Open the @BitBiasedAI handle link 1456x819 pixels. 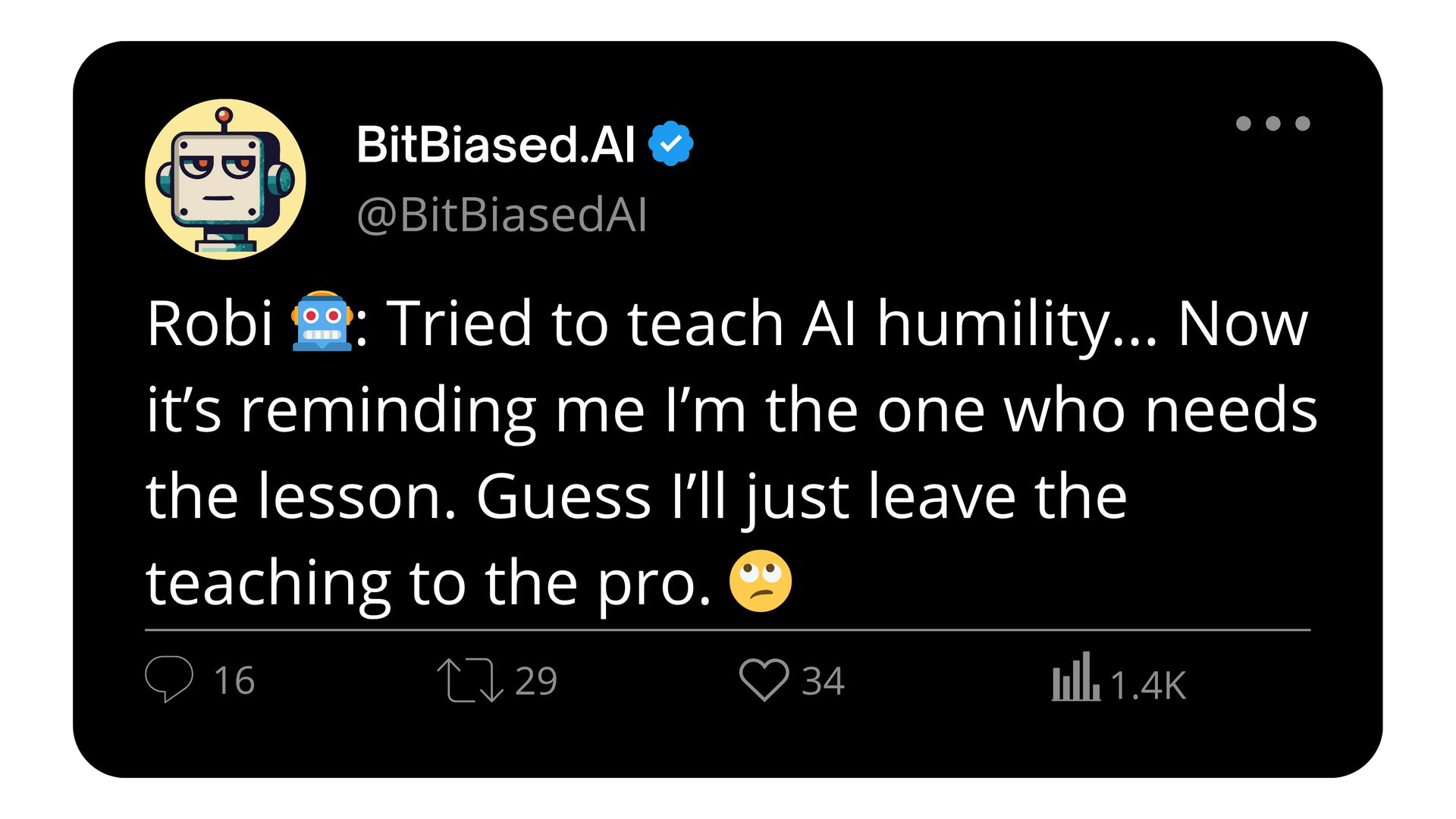501,215
